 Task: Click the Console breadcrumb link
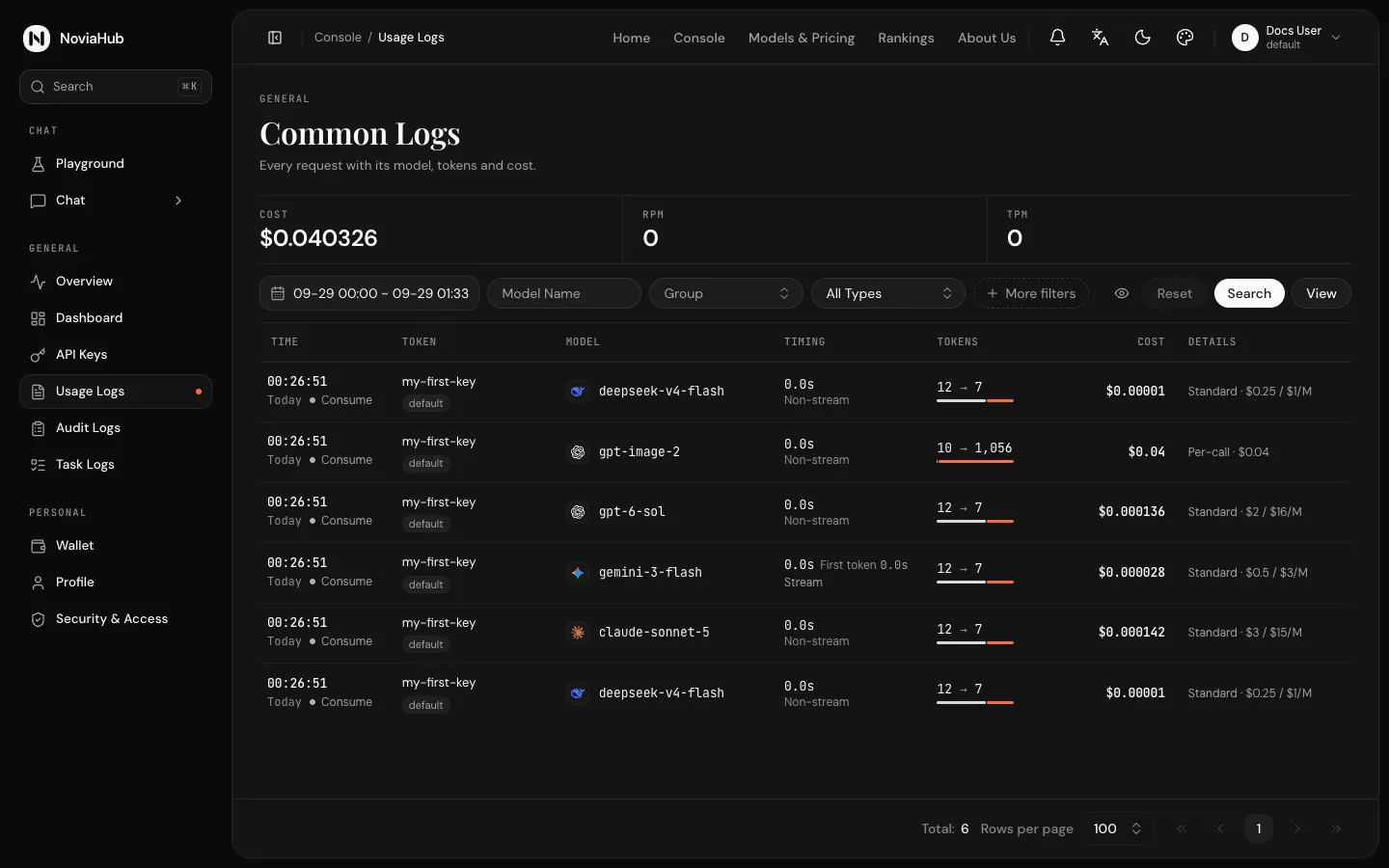(x=338, y=38)
